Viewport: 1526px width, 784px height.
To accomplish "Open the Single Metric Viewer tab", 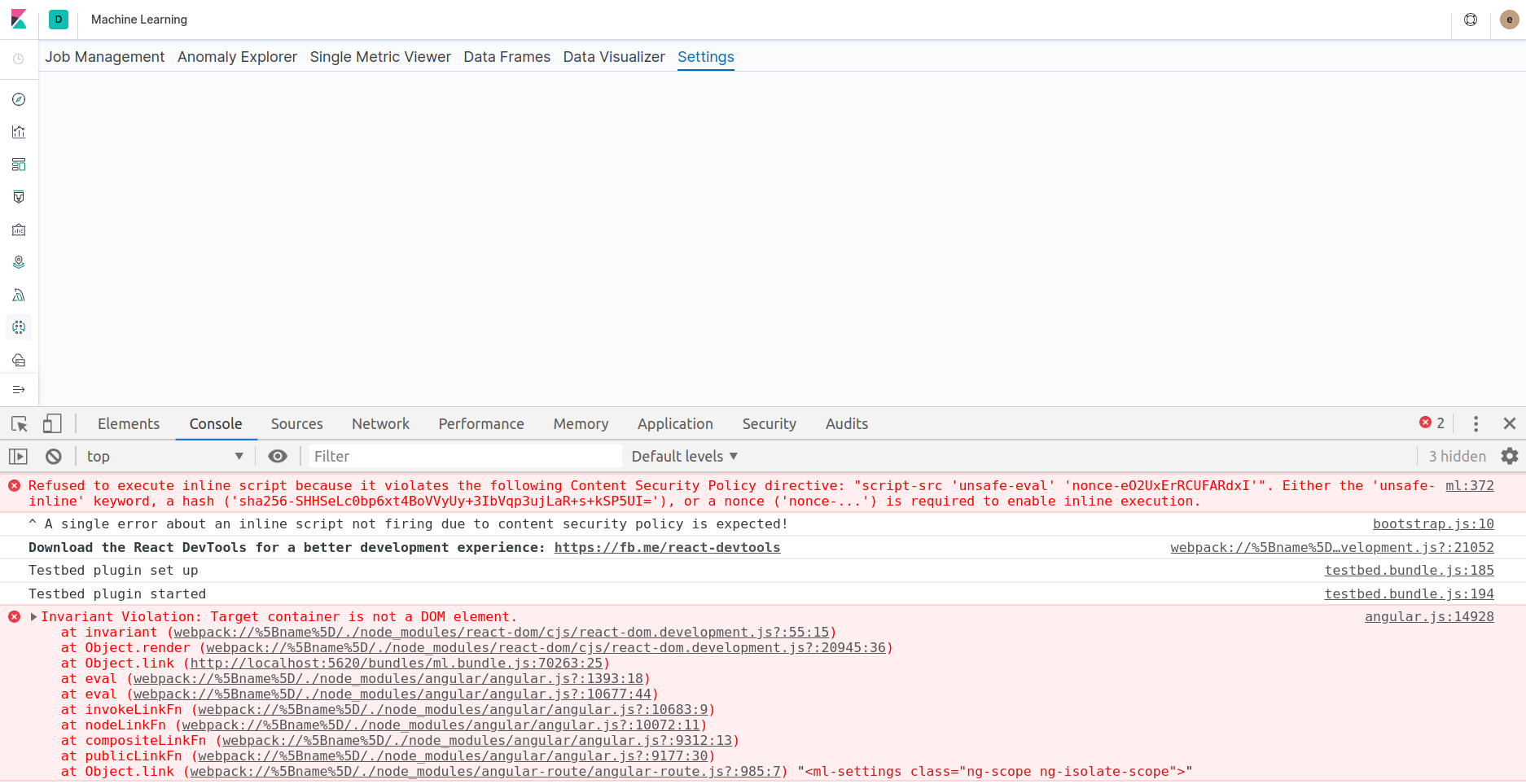I will pyautogui.click(x=380, y=57).
